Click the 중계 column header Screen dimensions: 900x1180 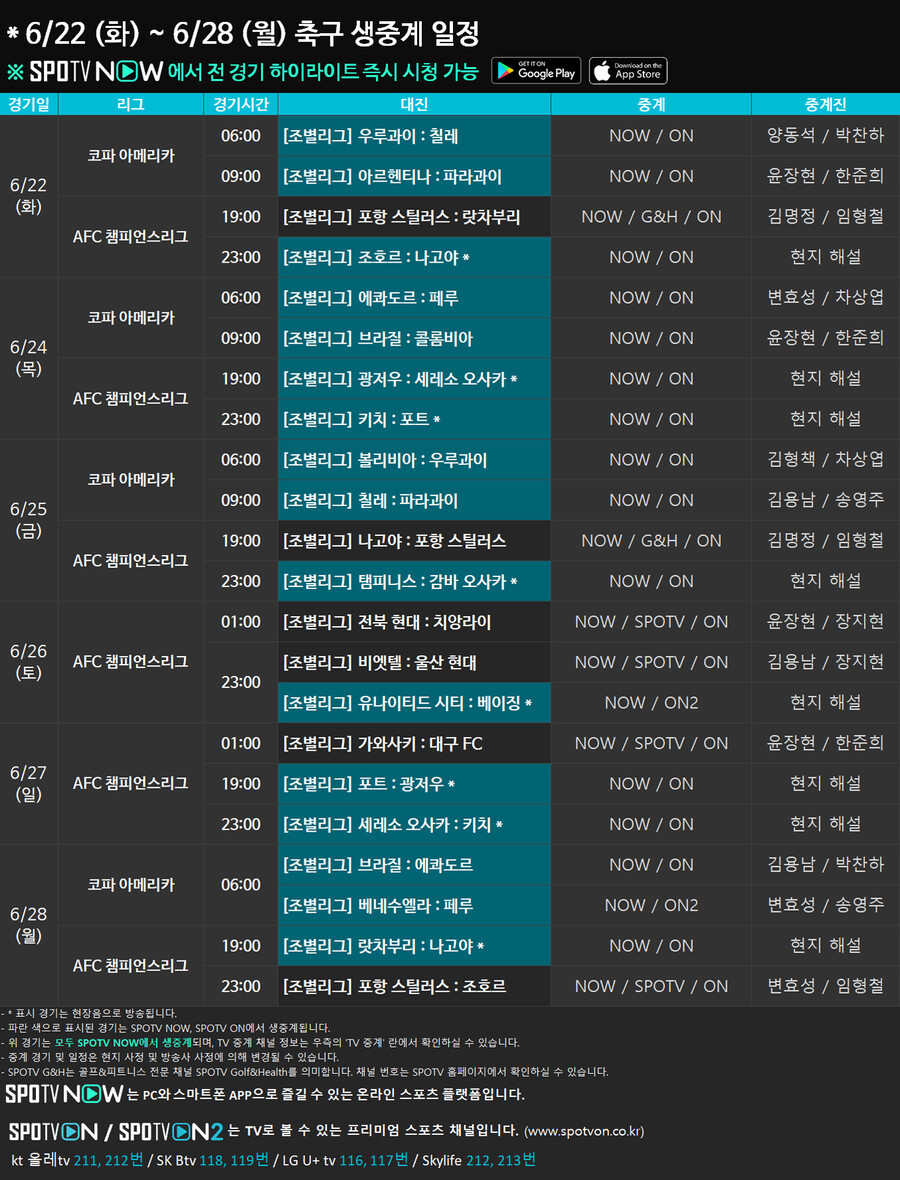651,104
